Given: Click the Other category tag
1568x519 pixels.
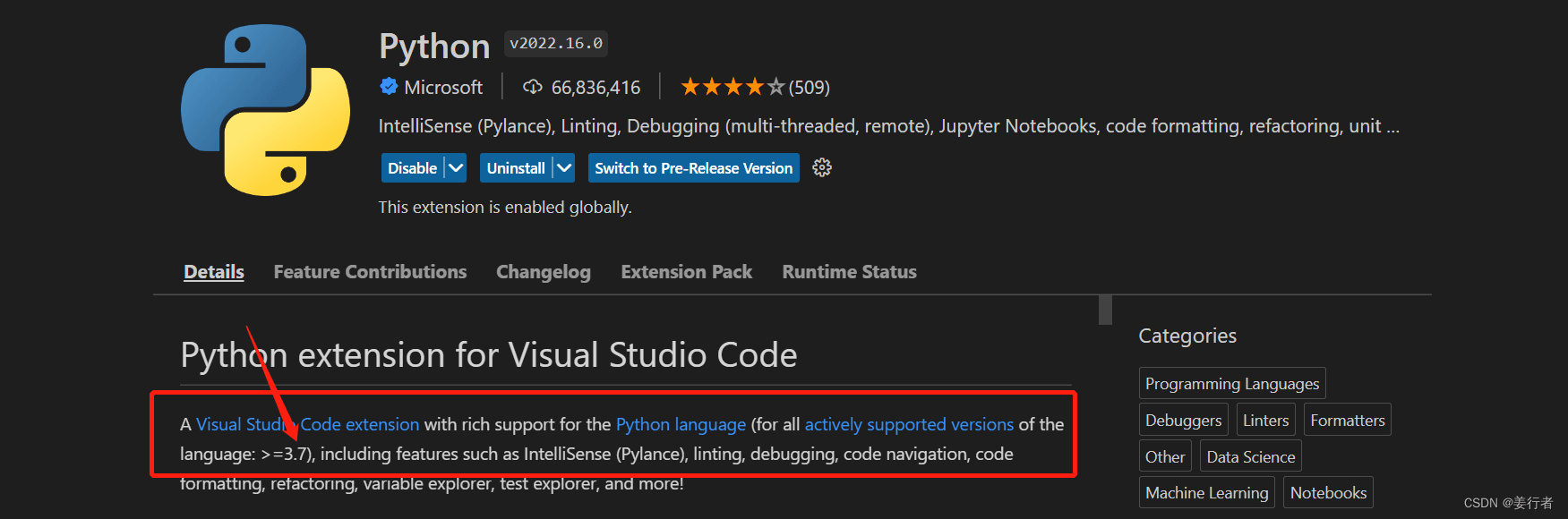Looking at the screenshot, I should pos(1165,456).
